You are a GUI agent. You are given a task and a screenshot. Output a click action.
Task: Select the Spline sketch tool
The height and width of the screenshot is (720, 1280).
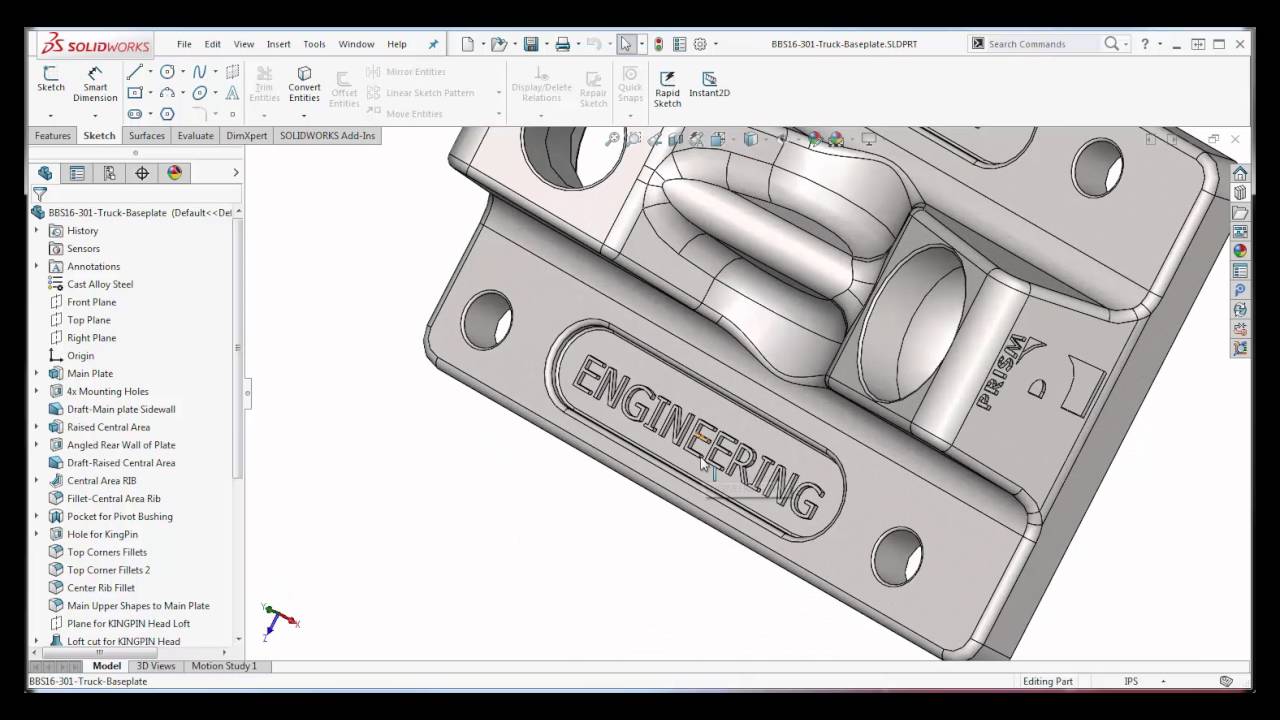point(200,72)
